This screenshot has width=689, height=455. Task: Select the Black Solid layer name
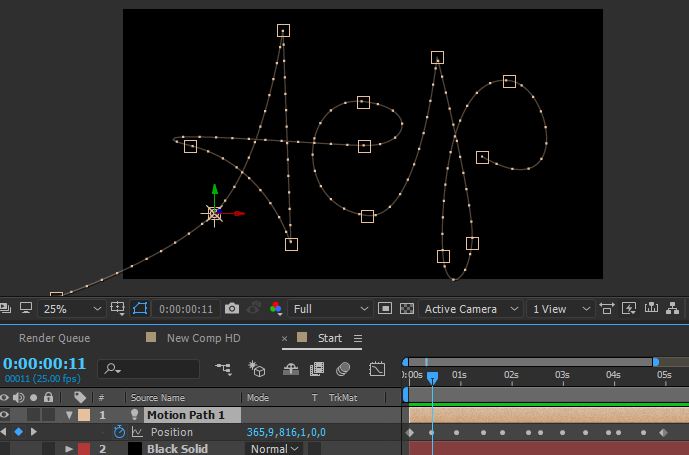[177, 449]
